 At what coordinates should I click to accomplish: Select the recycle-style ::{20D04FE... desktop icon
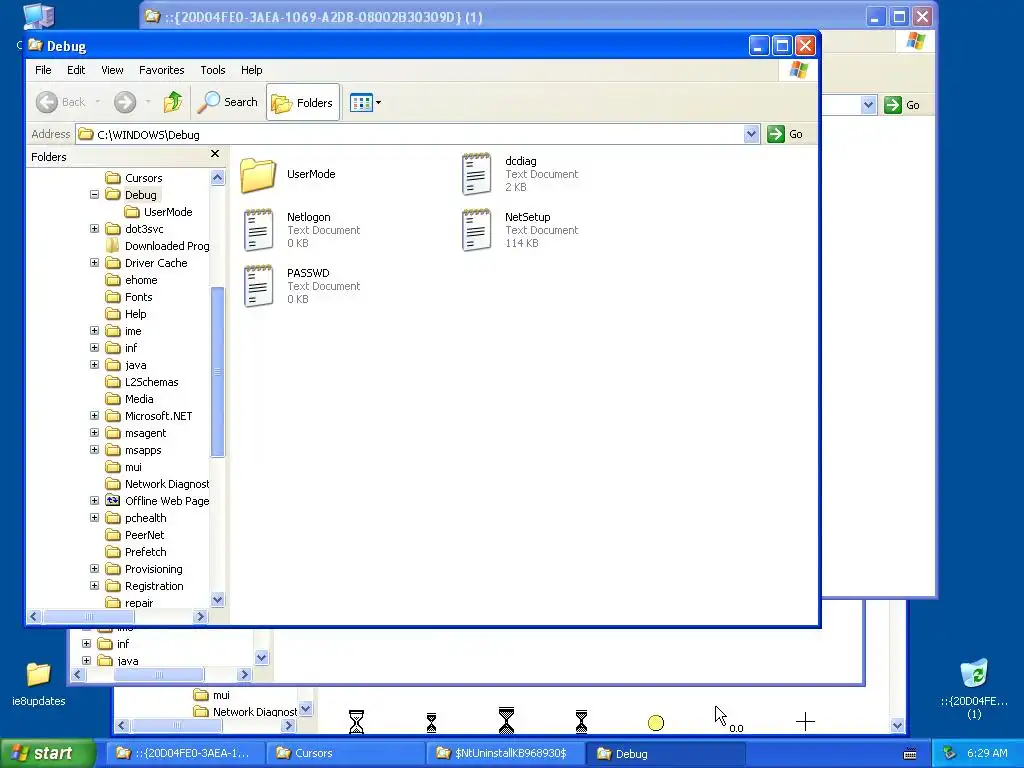974,673
